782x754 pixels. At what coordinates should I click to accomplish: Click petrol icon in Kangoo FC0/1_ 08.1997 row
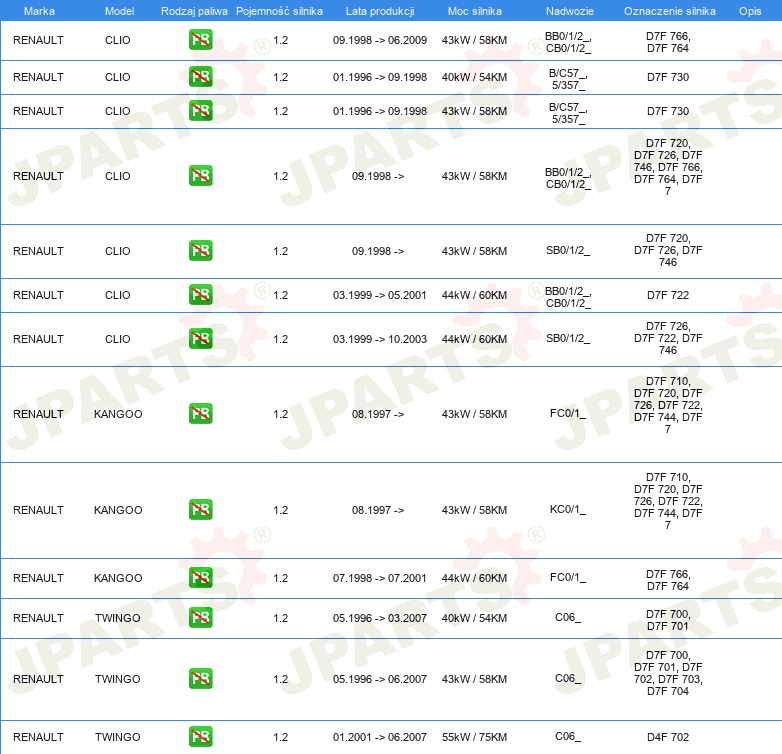200,414
